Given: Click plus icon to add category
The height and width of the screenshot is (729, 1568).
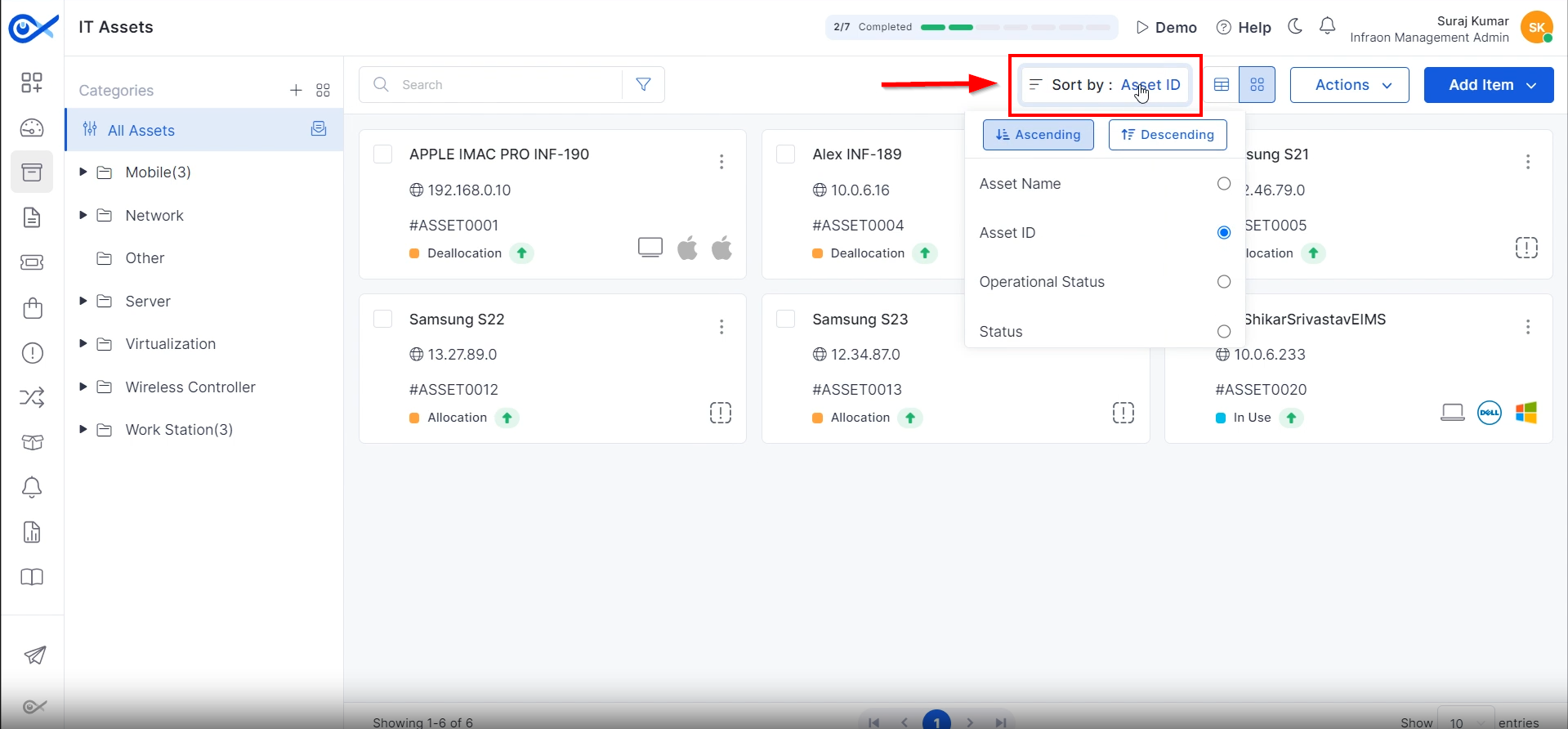Looking at the screenshot, I should coord(296,90).
